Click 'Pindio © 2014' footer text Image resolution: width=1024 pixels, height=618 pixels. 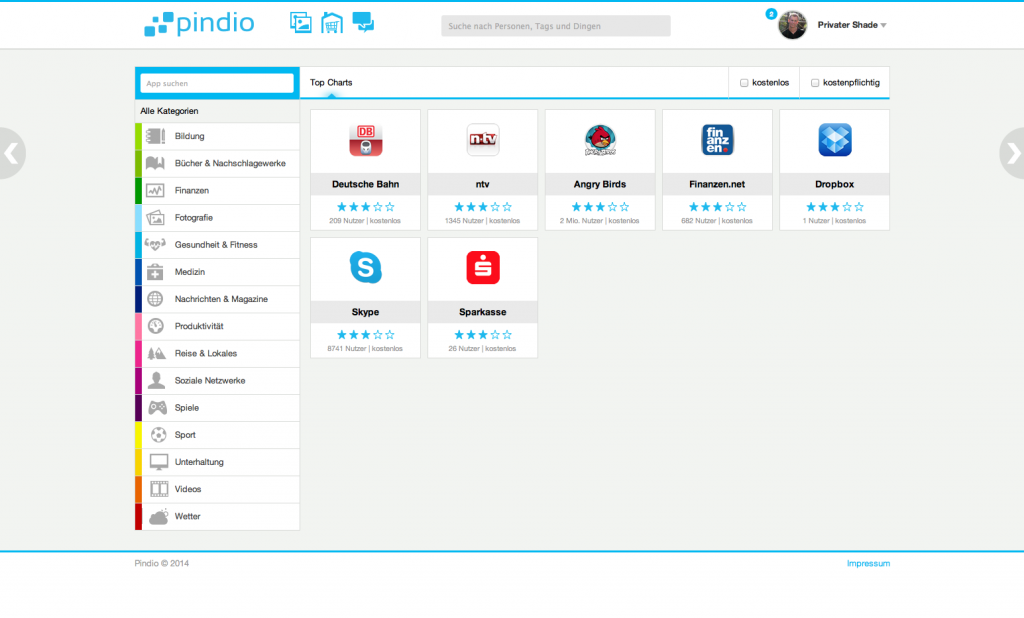(161, 563)
